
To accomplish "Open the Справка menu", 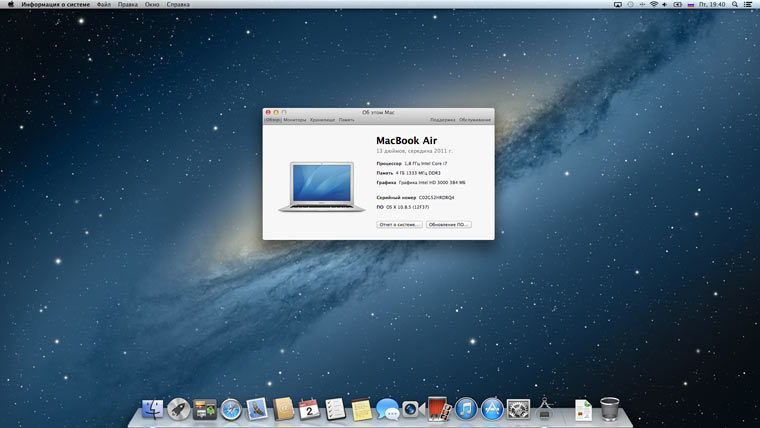I will (176, 5).
